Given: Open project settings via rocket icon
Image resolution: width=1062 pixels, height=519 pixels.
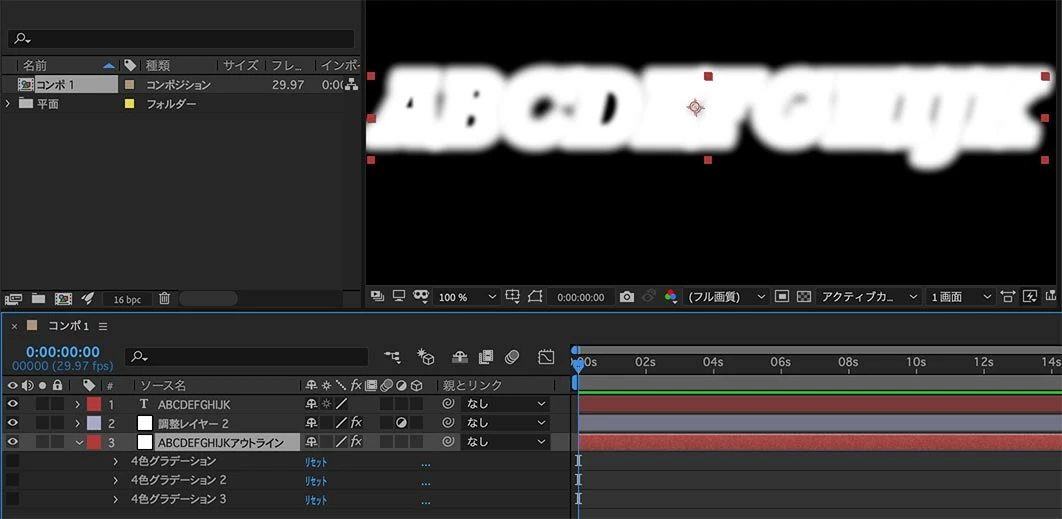Looking at the screenshot, I should click(x=87, y=298).
